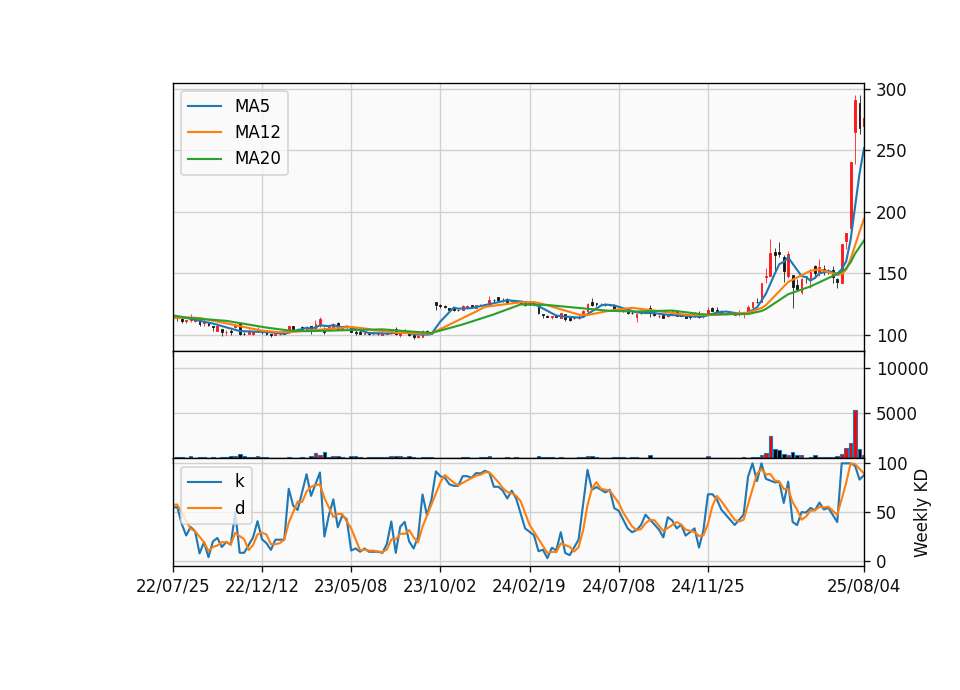Screen dimensions: 960x690
Task: Click the blue MA5 legend line sample
Action: pos(204,107)
